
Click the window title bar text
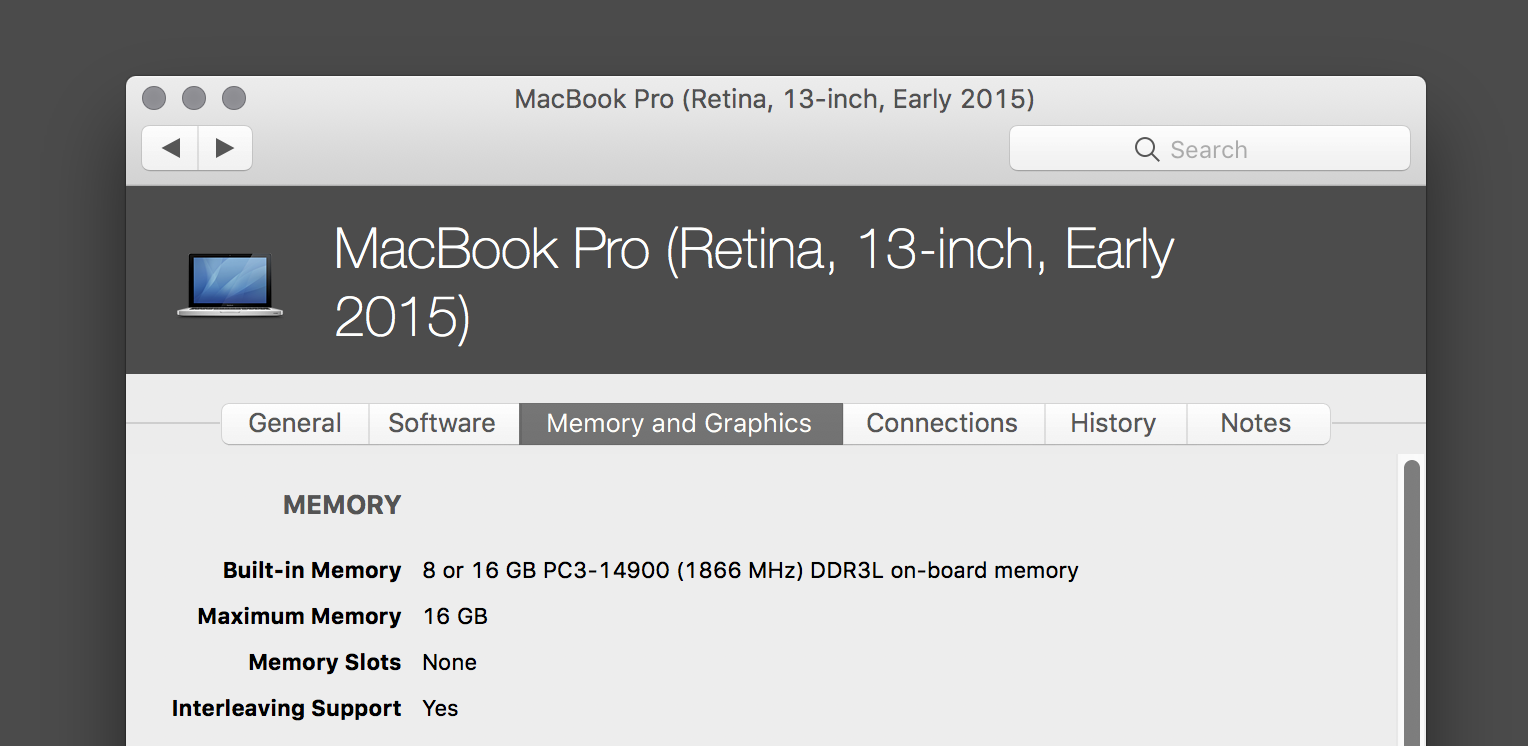click(x=774, y=99)
